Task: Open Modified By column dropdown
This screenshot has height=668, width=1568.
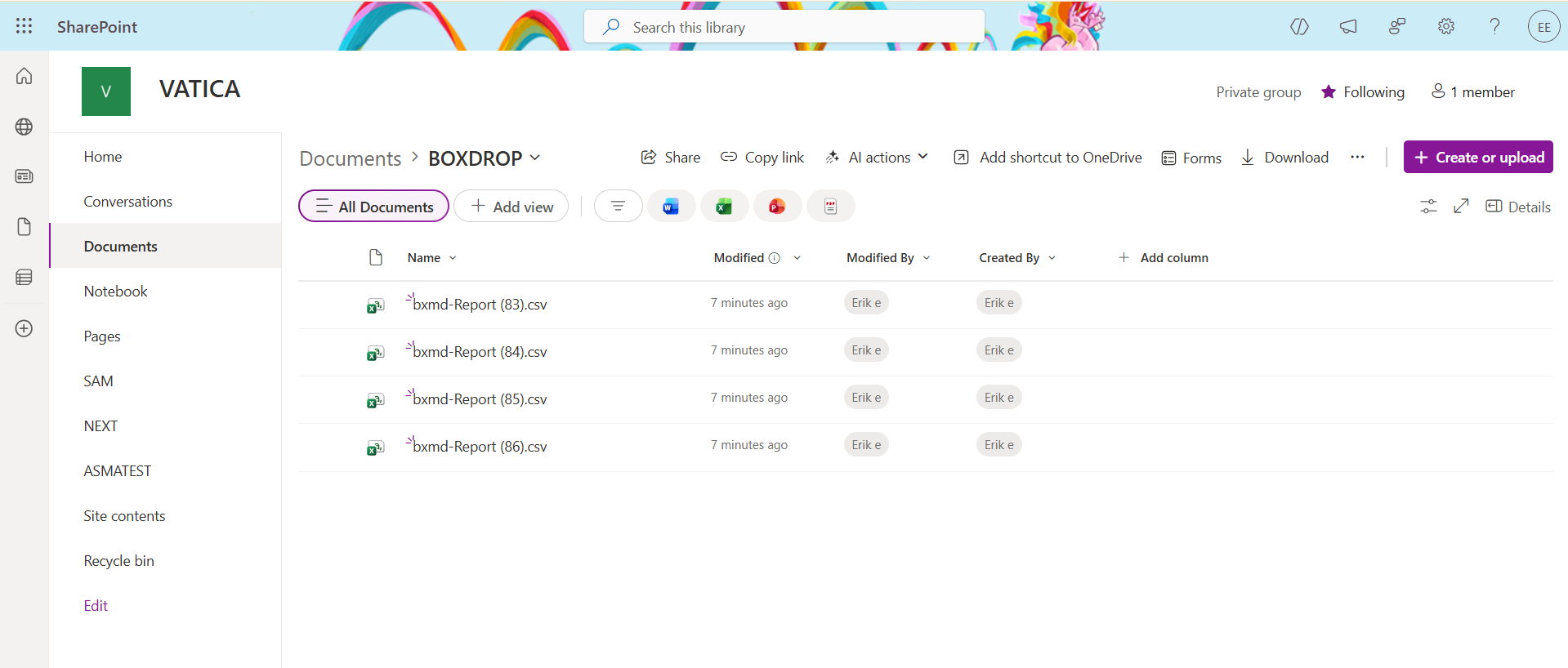Action: point(927,258)
